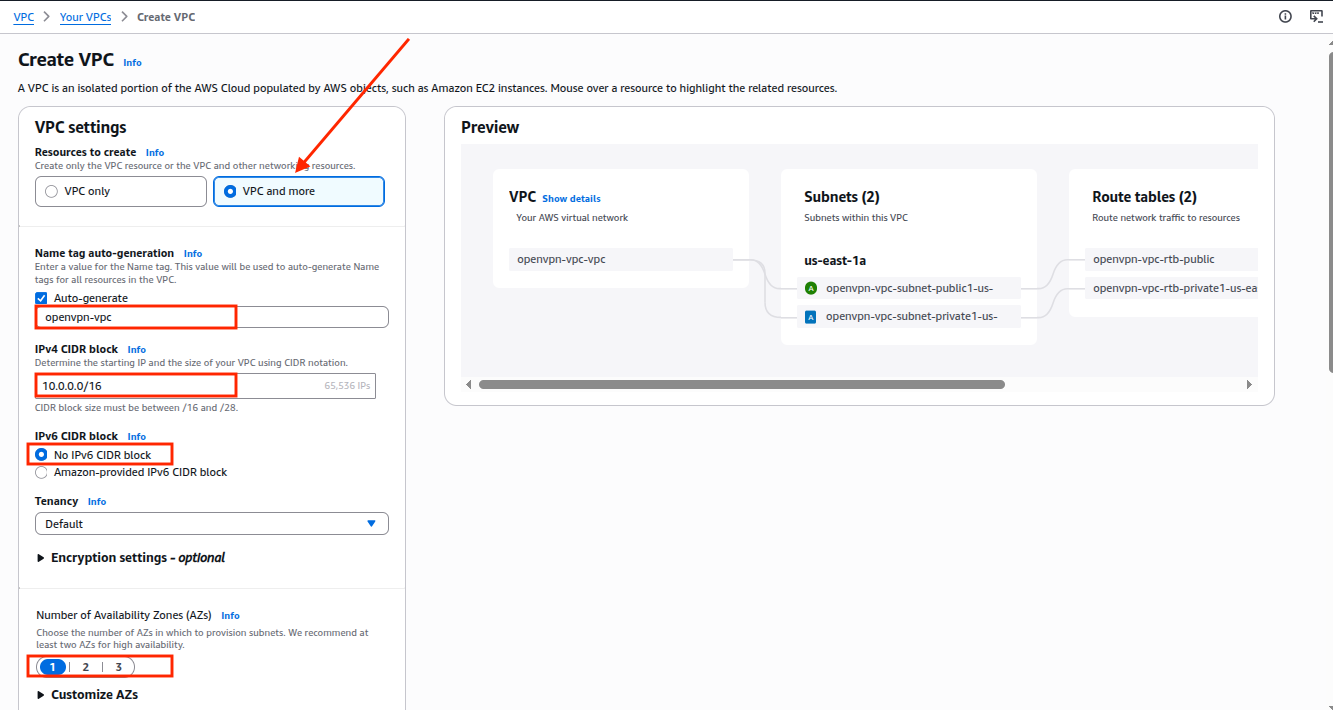Go to Your VPCs breadcrumb

click(x=85, y=17)
